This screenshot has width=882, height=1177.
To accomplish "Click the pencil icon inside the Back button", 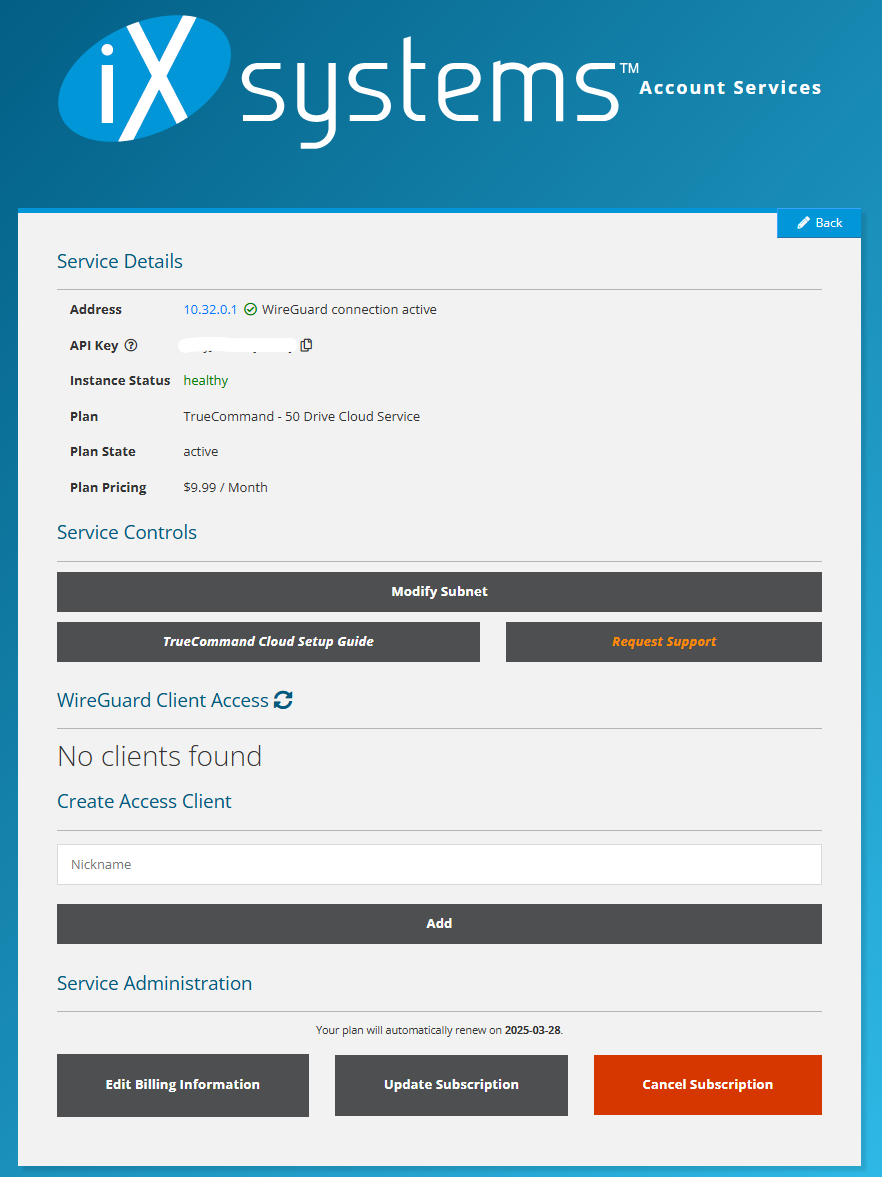I will pos(804,222).
